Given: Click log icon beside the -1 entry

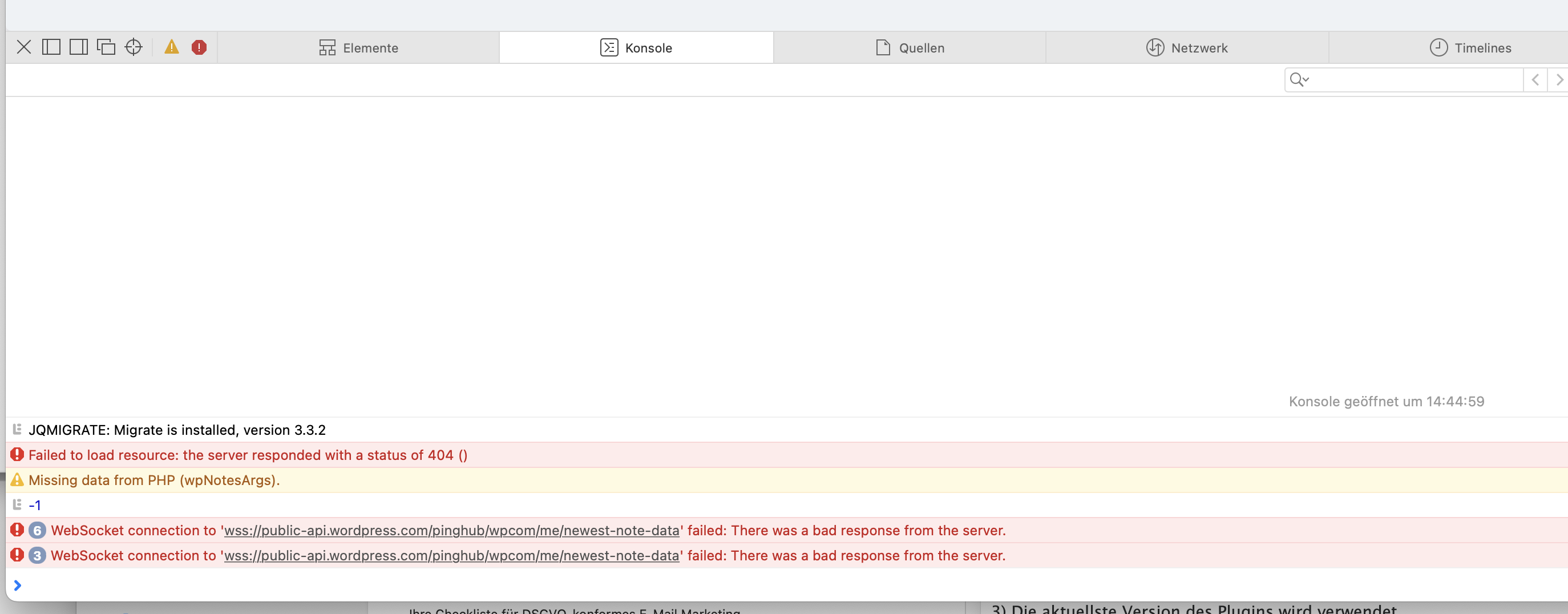Looking at the screenshot, I should (x=17, y=504).
